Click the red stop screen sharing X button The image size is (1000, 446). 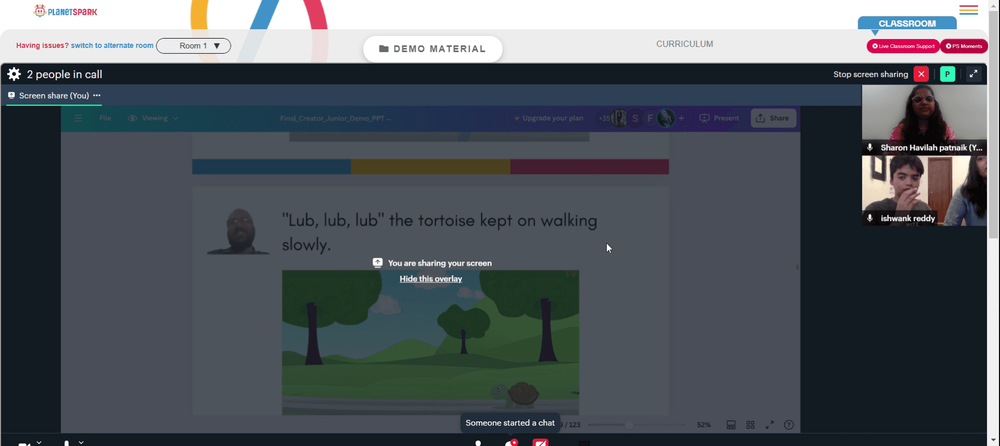click(921, 74)
